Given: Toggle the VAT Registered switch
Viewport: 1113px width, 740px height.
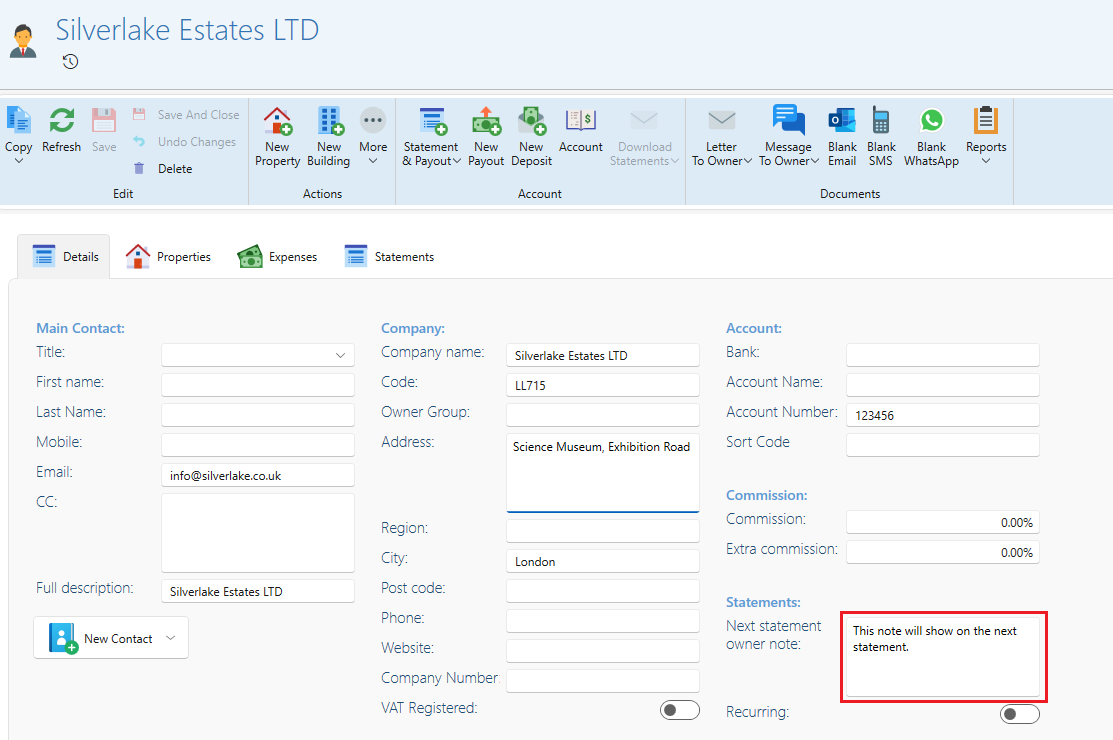Looking at the screenshot, I should click(679, 709).
